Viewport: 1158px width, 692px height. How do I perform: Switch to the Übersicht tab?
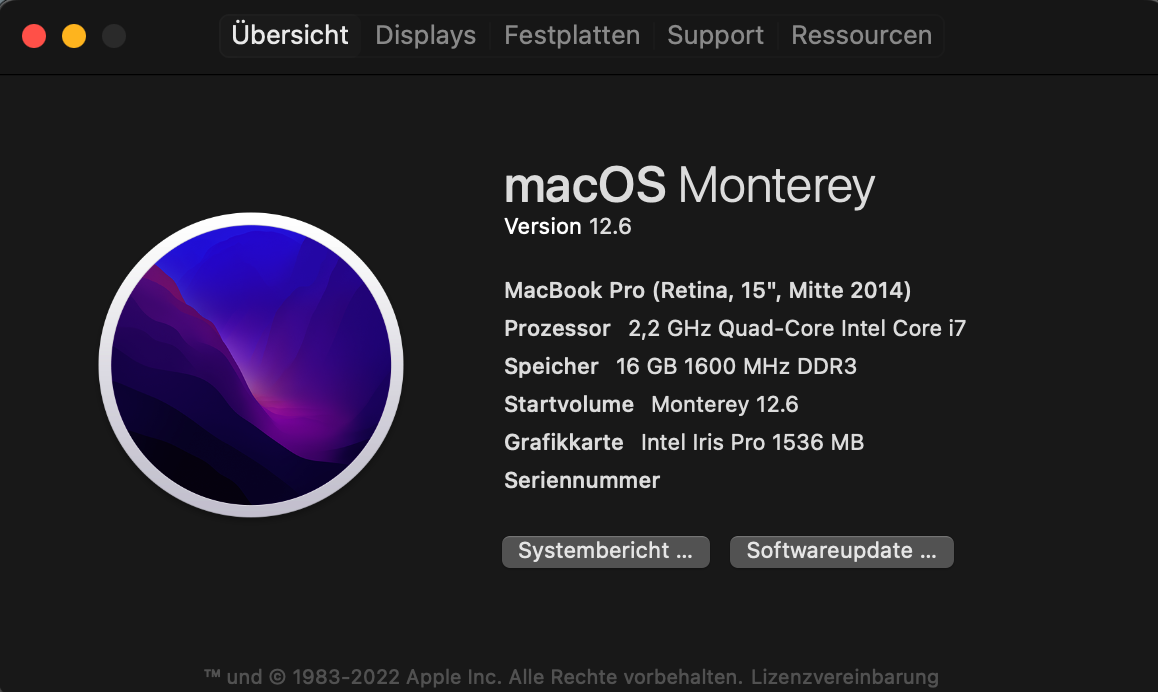point(290,36)
